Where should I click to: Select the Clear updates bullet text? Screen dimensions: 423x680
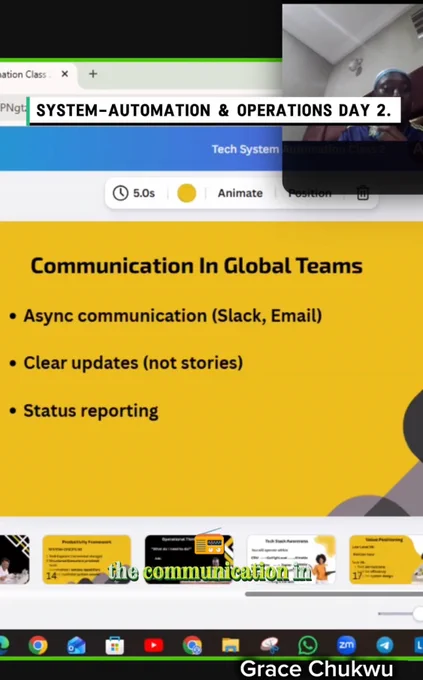click(x=133, y=363)
